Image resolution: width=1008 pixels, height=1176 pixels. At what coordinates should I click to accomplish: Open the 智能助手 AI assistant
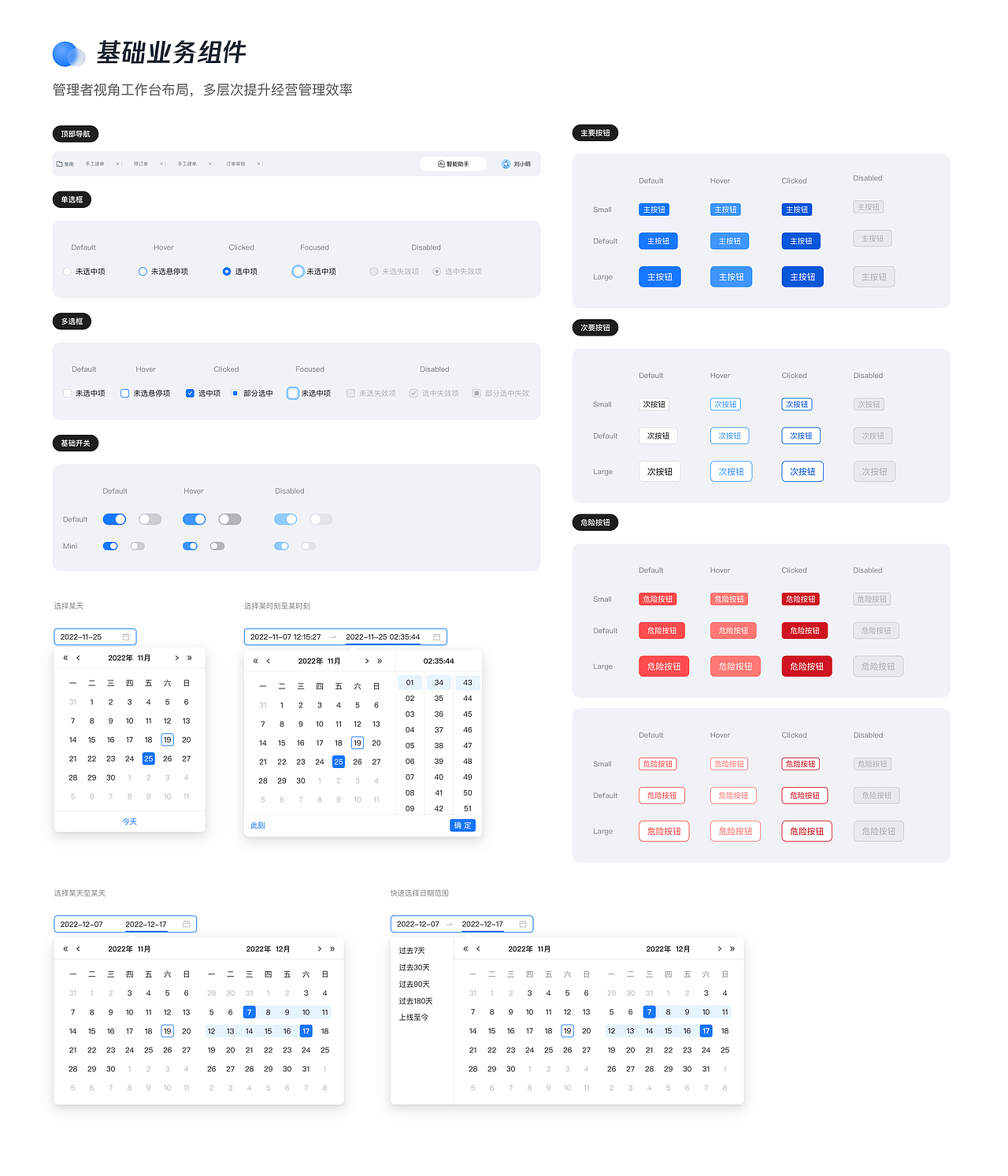point(454,164)
